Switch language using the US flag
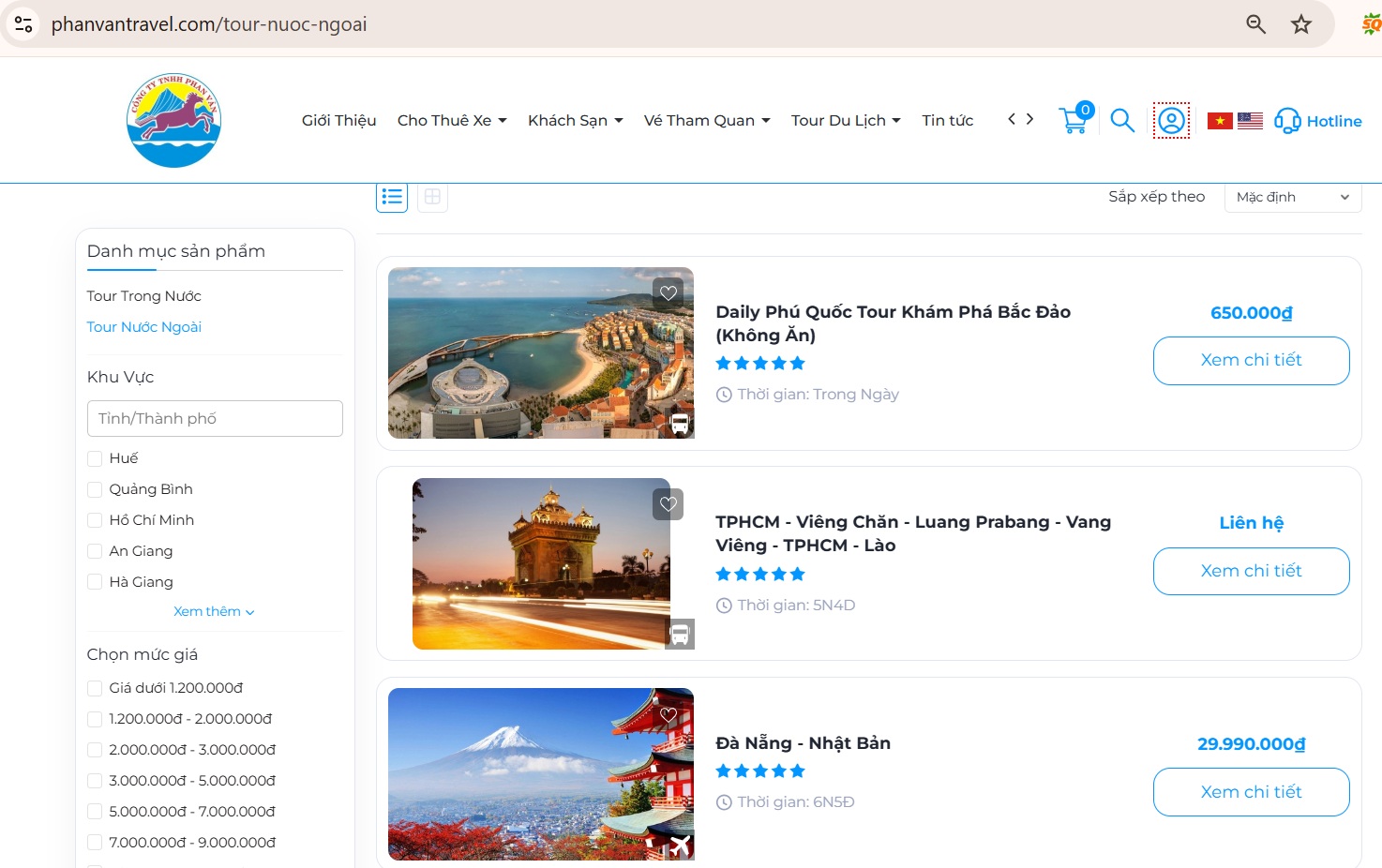Image resolution: width=1382 pixels, height=868 pixels. [x=1250, y=121]
